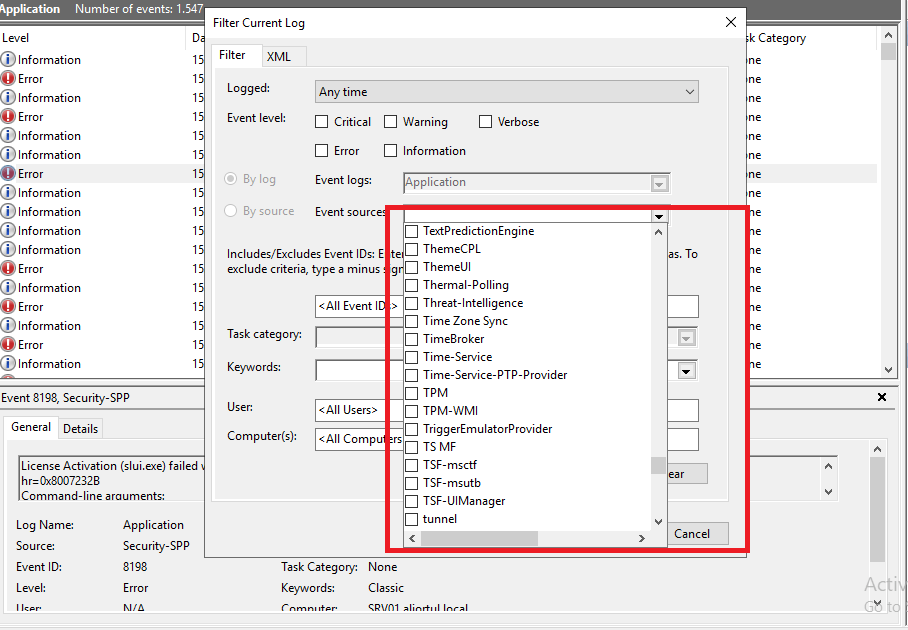Switch to the XML tab
This screenshot has width=908, height=630.
279,56
